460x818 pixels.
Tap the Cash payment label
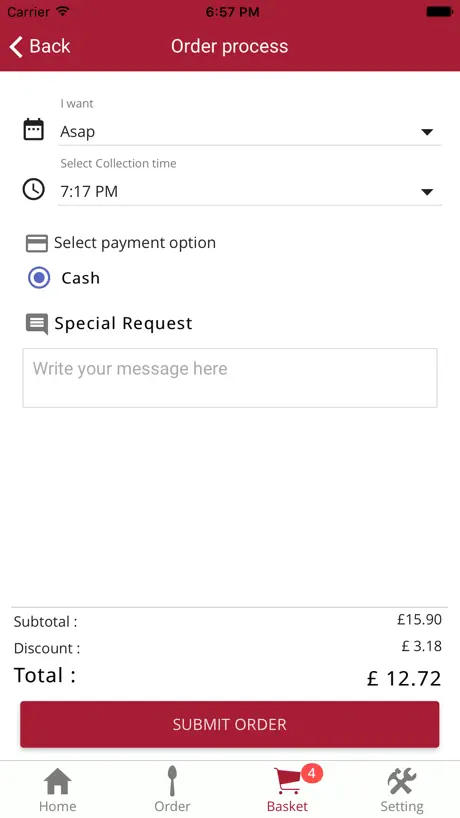click(80, 278)
